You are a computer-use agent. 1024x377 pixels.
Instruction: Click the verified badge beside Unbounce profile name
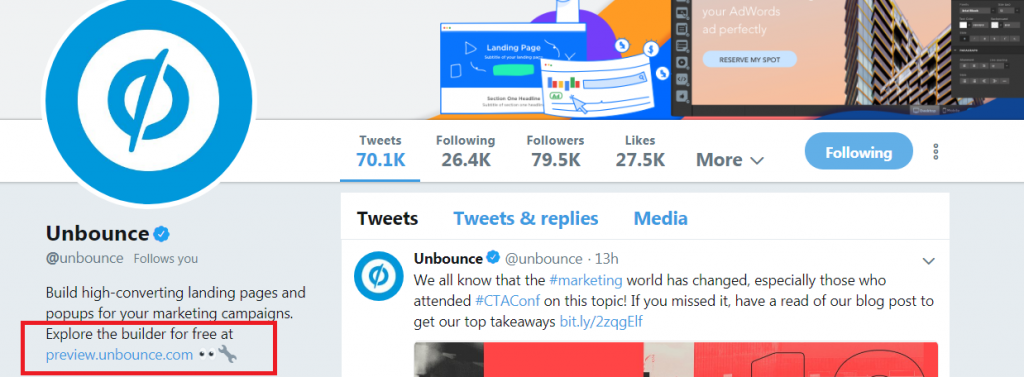click(162, 233)
